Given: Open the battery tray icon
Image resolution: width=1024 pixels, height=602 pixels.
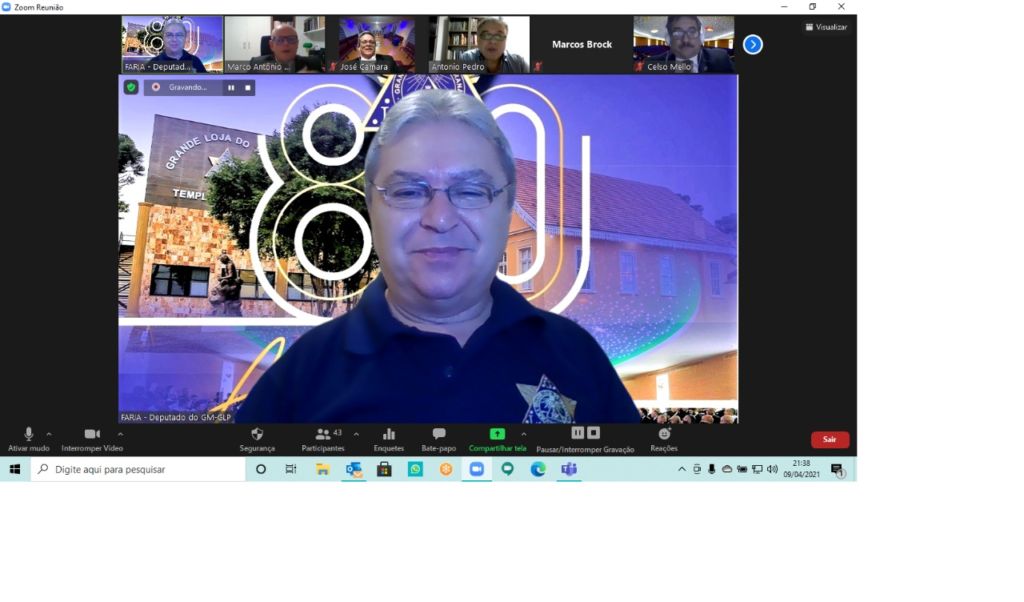Looking at the screenshot, I should (742, 469).
